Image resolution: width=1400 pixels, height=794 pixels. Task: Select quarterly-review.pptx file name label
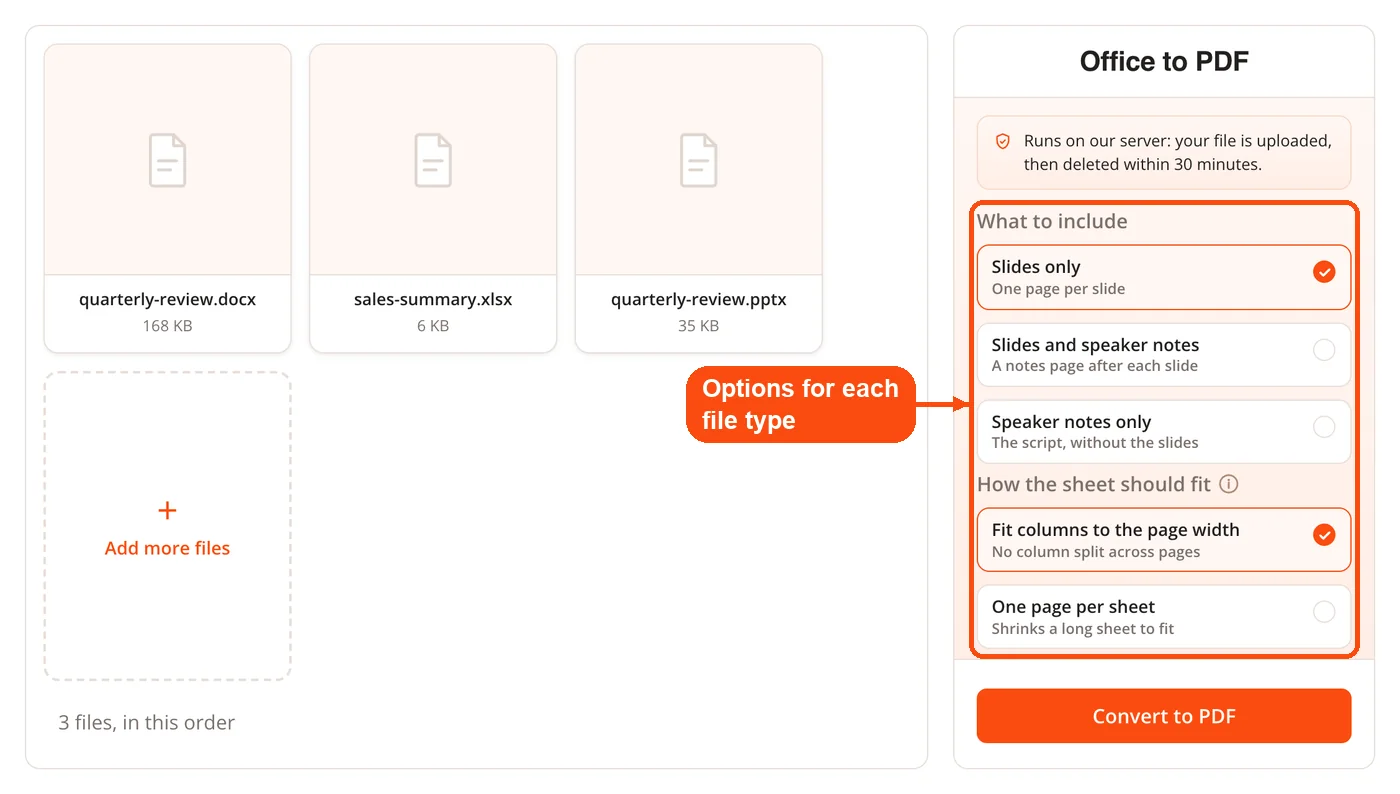click(699, 299)
